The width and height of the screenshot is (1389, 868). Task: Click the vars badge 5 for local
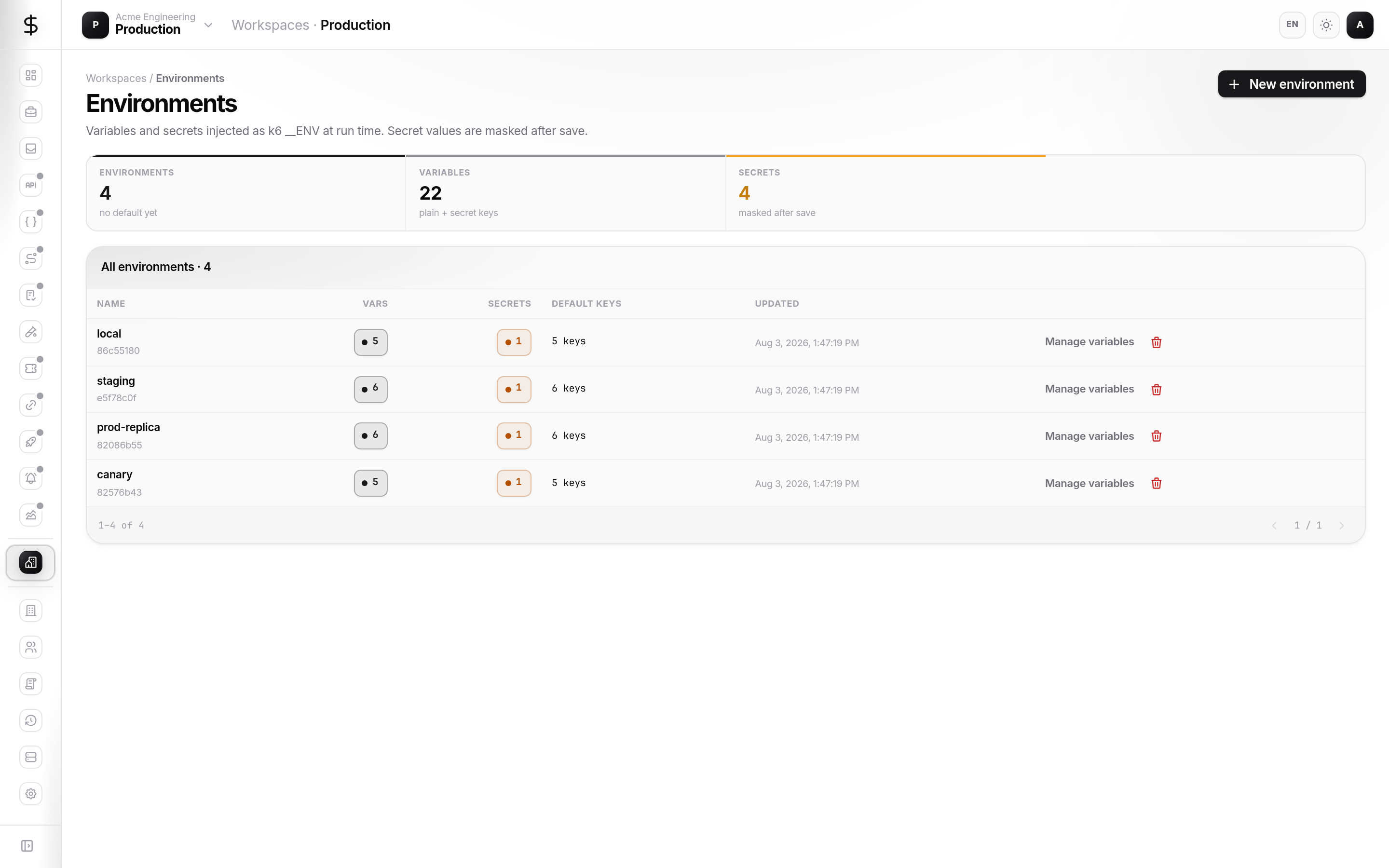tap(371, 342)
